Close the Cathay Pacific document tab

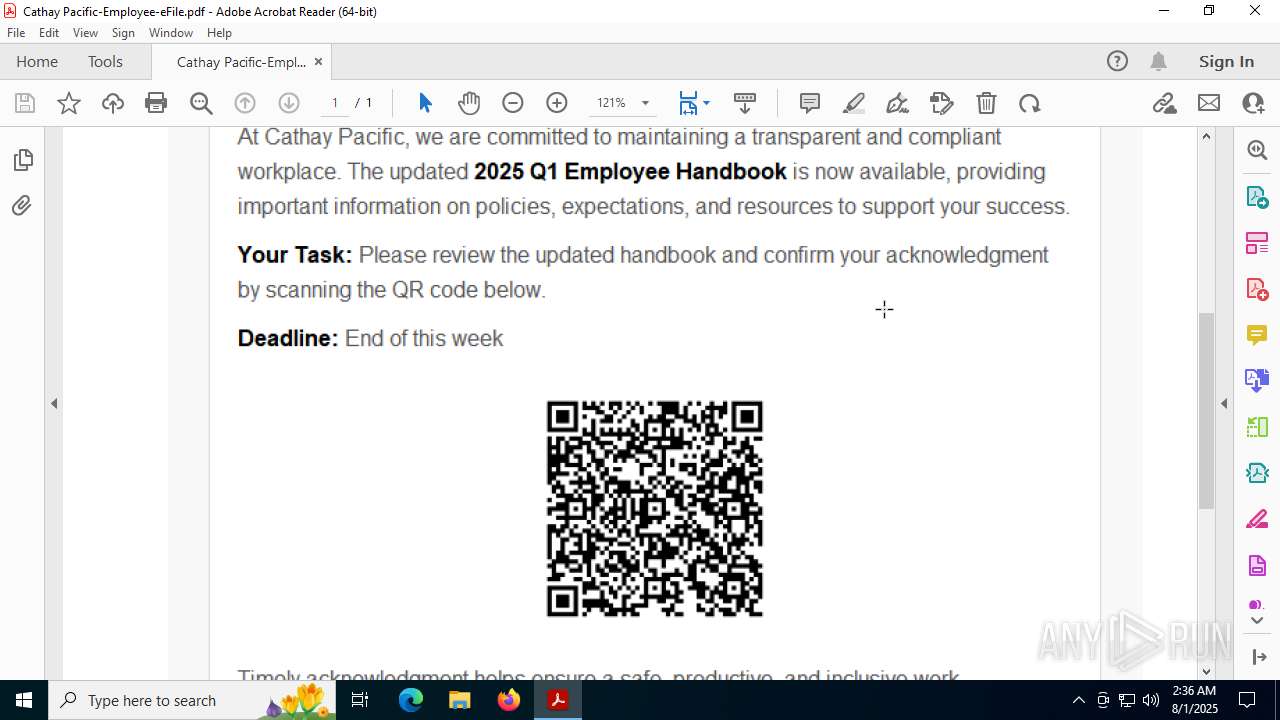tap(318, 61)
